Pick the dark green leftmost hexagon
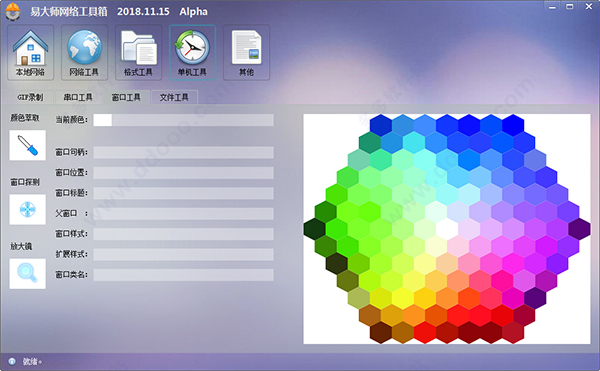 click(x=315, y=229)
